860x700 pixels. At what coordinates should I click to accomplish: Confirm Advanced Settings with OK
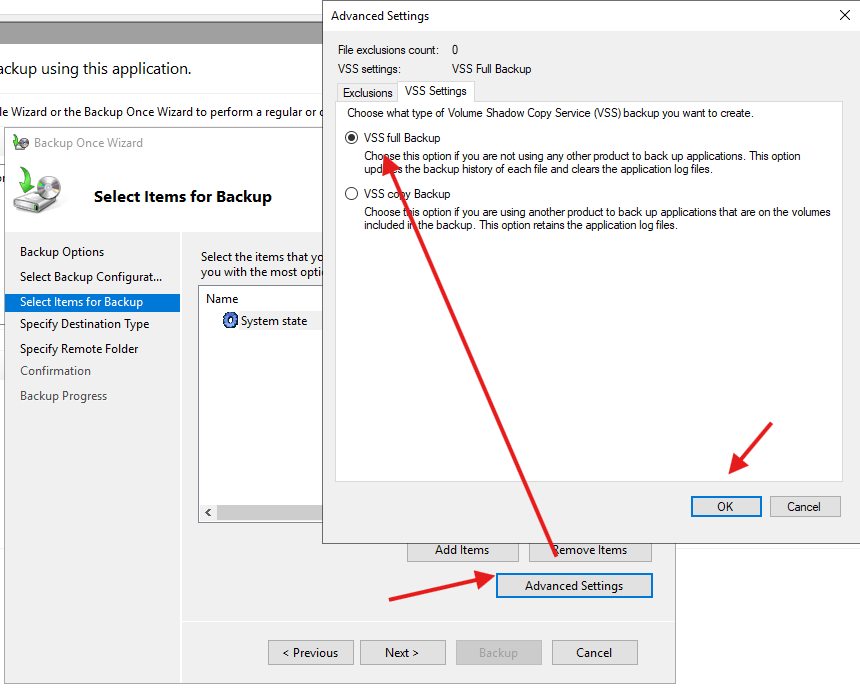tap(725, 507)
